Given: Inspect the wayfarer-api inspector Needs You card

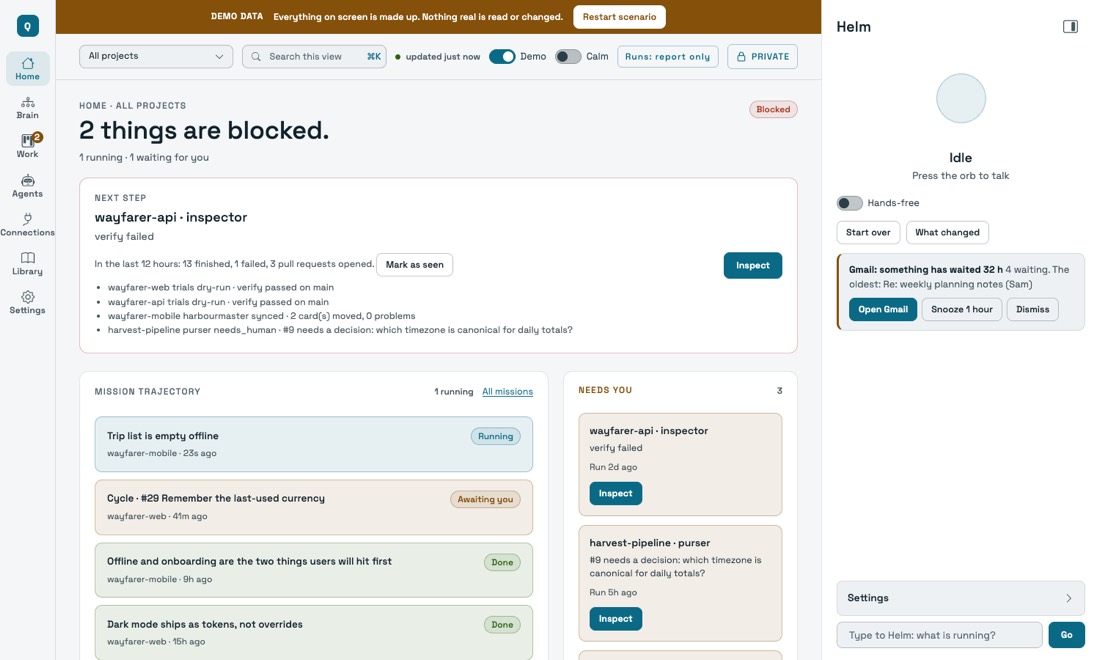Looking at the screenshot, I should click(615, 493).
